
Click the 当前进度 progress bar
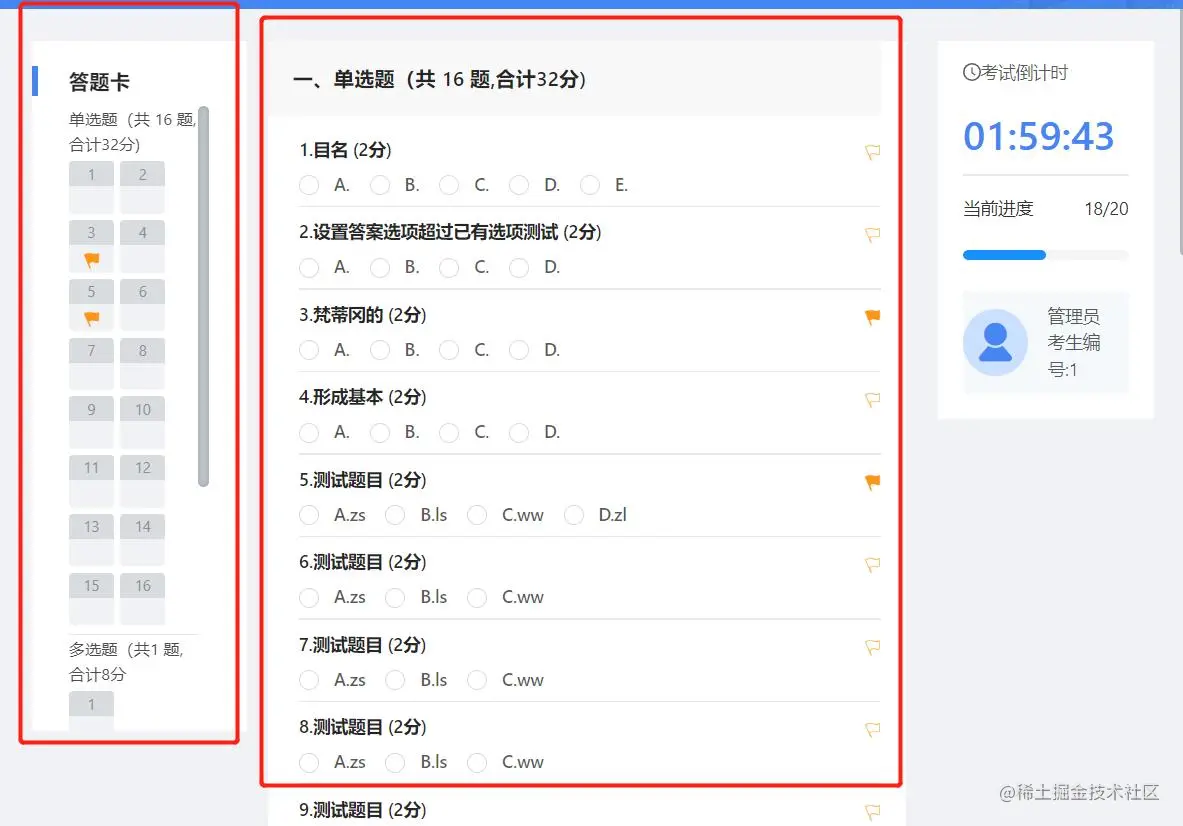[1045, 255]
